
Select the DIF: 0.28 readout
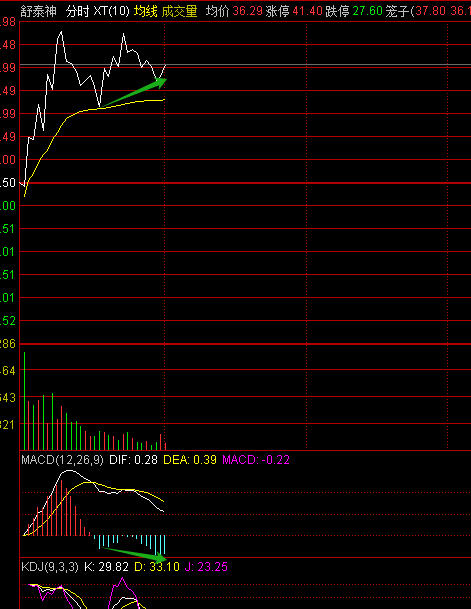(x=133, y=460)
